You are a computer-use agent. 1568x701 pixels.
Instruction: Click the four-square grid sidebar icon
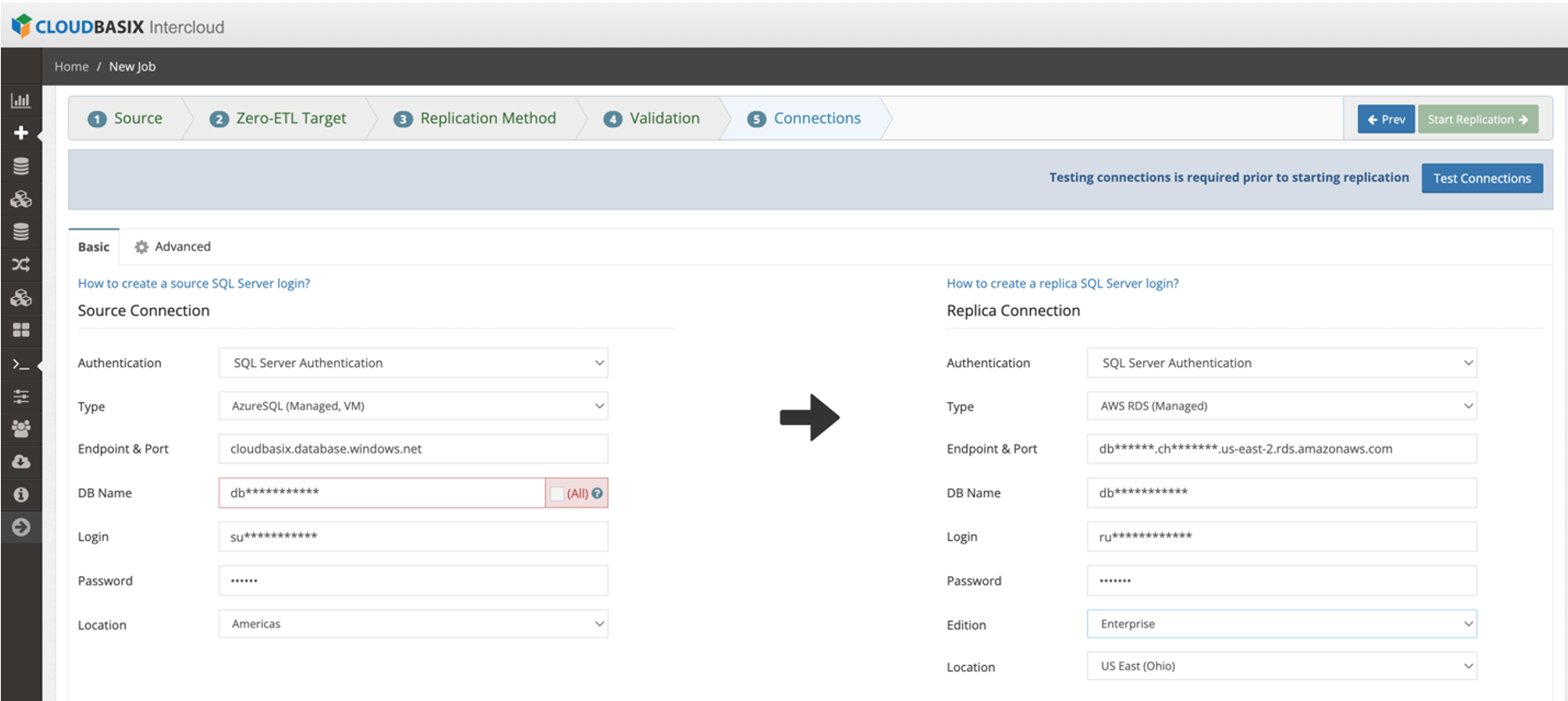pos(21,330)
